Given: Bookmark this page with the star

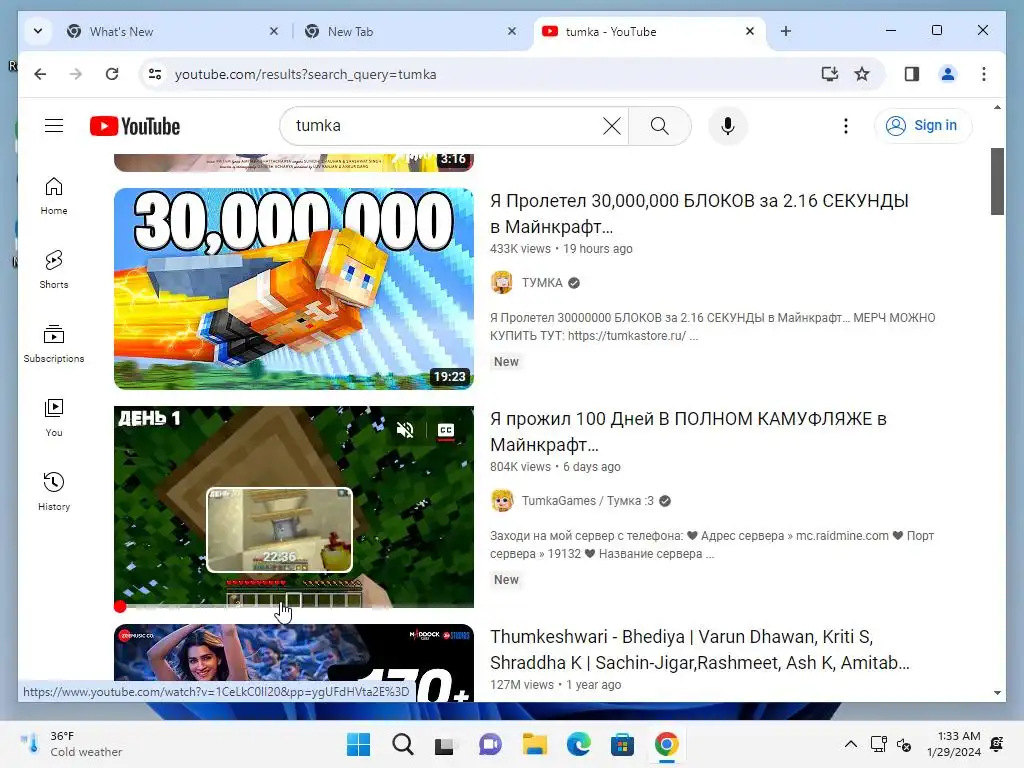Looking at the screenshot, I should click(862, 74).
